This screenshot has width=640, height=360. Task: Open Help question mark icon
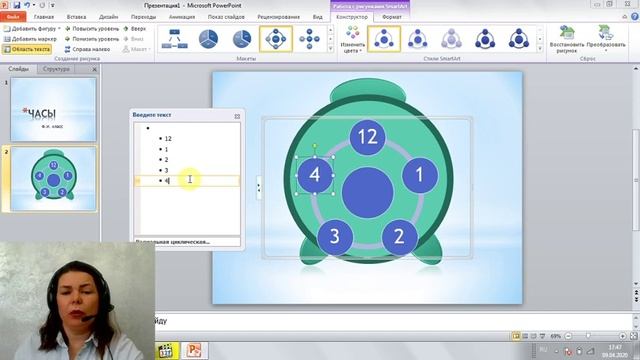(x=635, y=17)
